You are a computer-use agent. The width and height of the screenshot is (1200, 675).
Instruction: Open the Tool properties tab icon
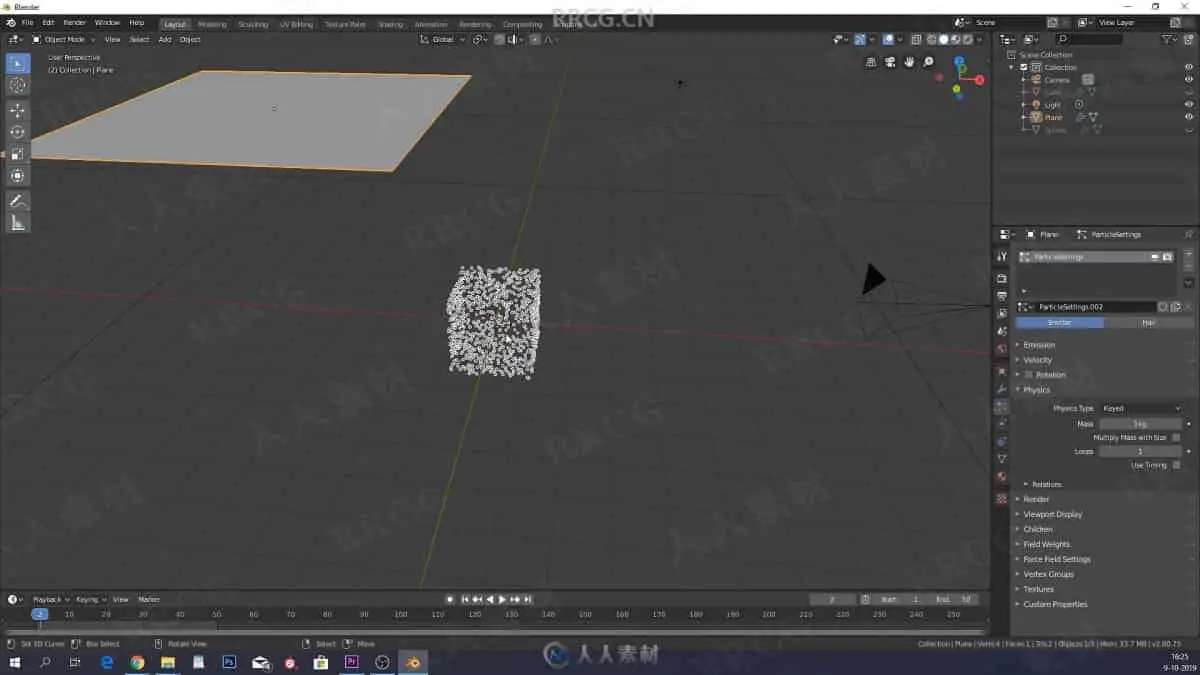click(1001, 257)
